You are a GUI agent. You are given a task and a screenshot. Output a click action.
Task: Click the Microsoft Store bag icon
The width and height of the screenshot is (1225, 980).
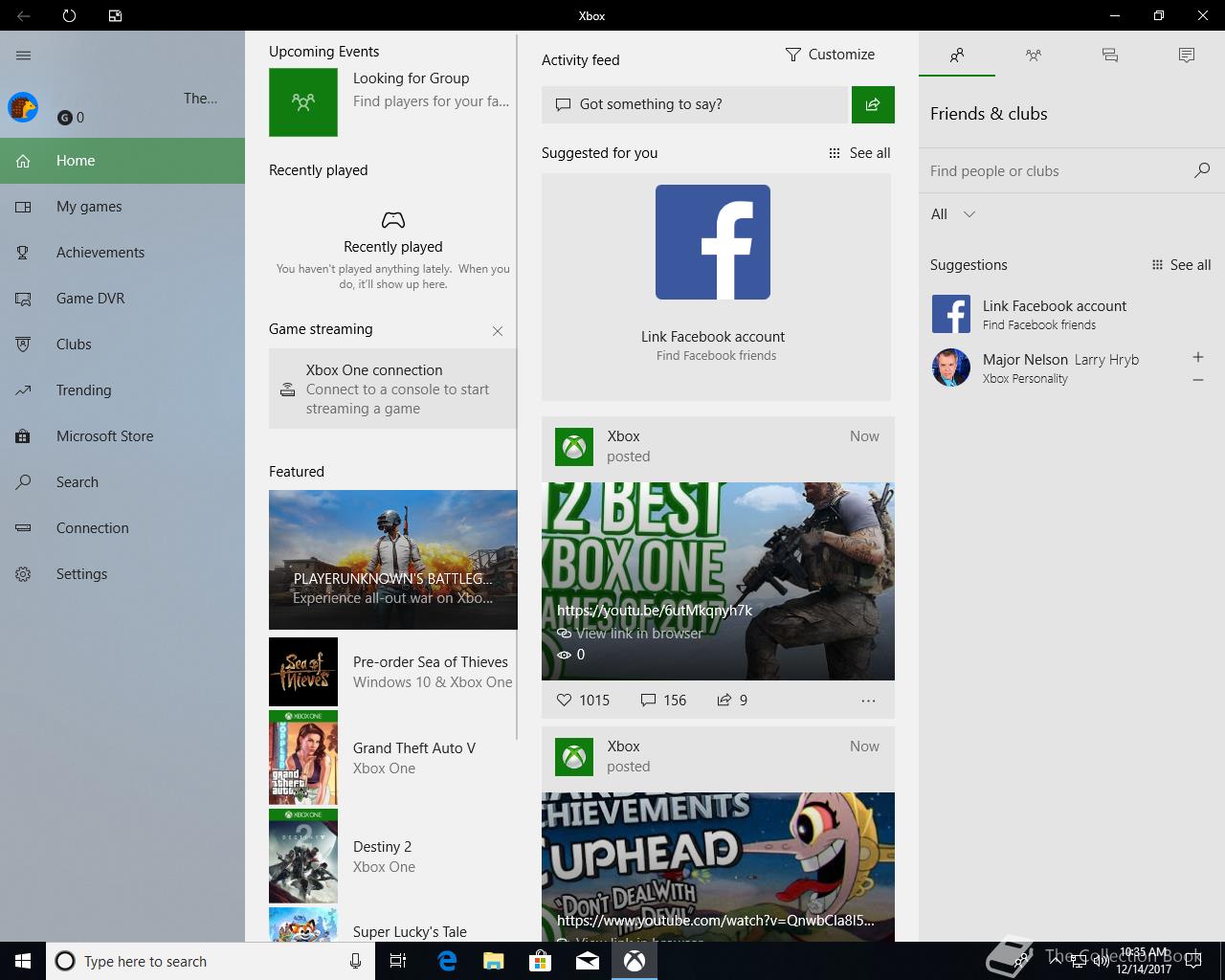23,436
